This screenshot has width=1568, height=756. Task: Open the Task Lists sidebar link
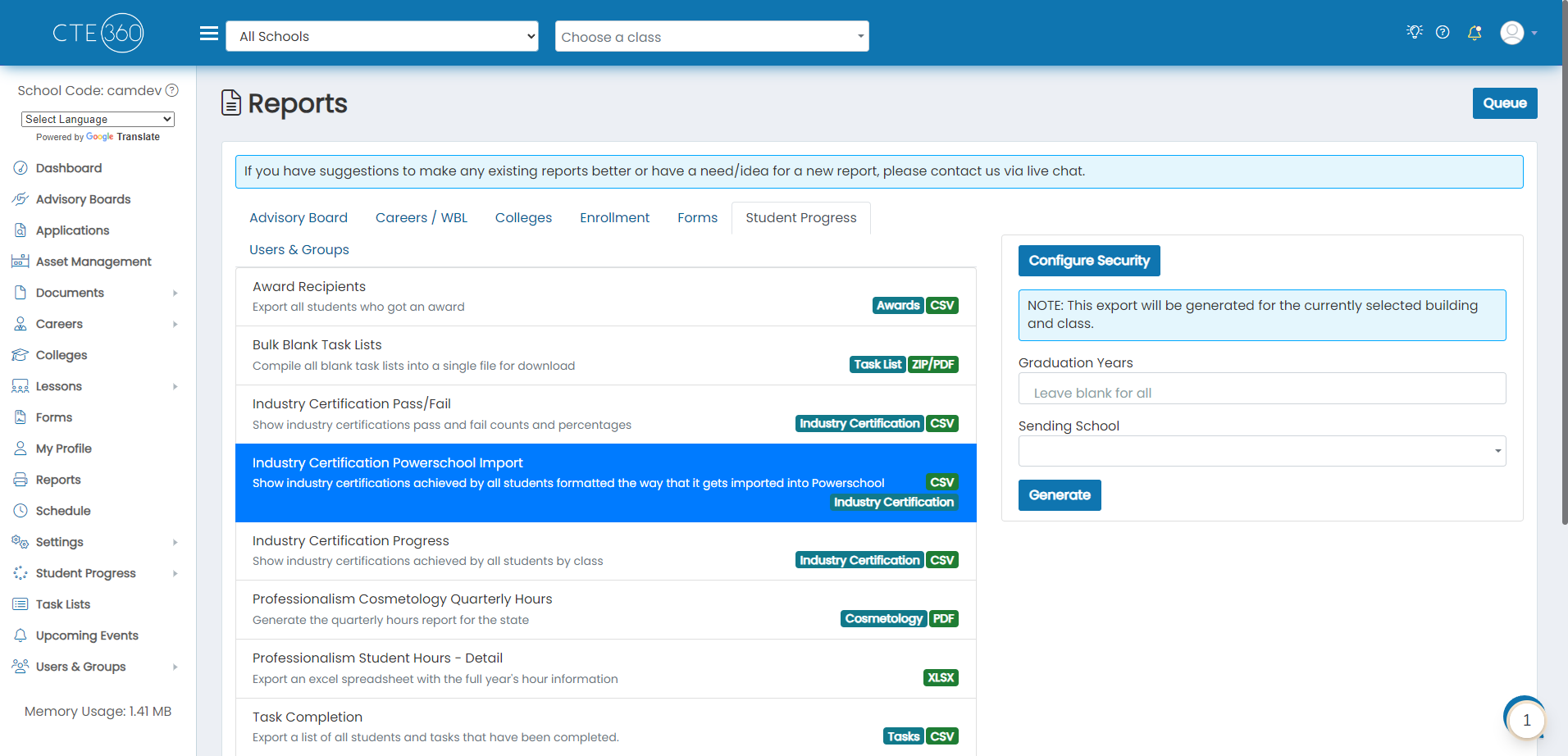[63, 604]
